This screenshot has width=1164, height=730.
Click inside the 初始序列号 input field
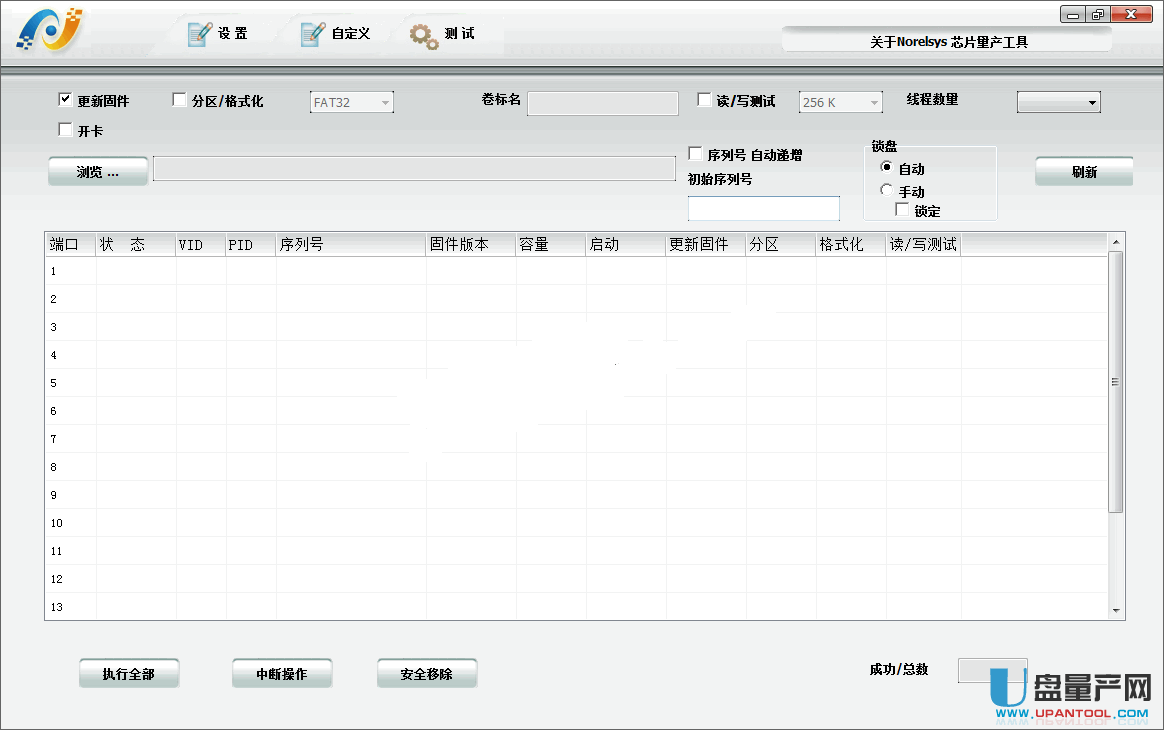[763, 208]
